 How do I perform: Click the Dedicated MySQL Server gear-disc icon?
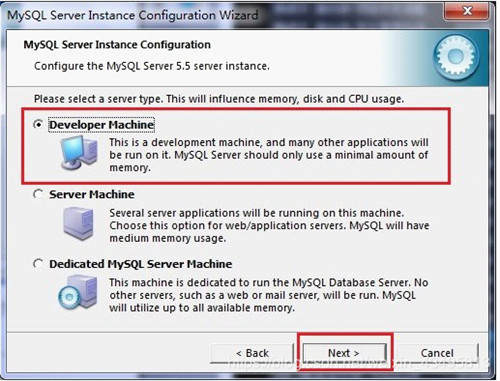pyautogui.click(x=78, y=293)
